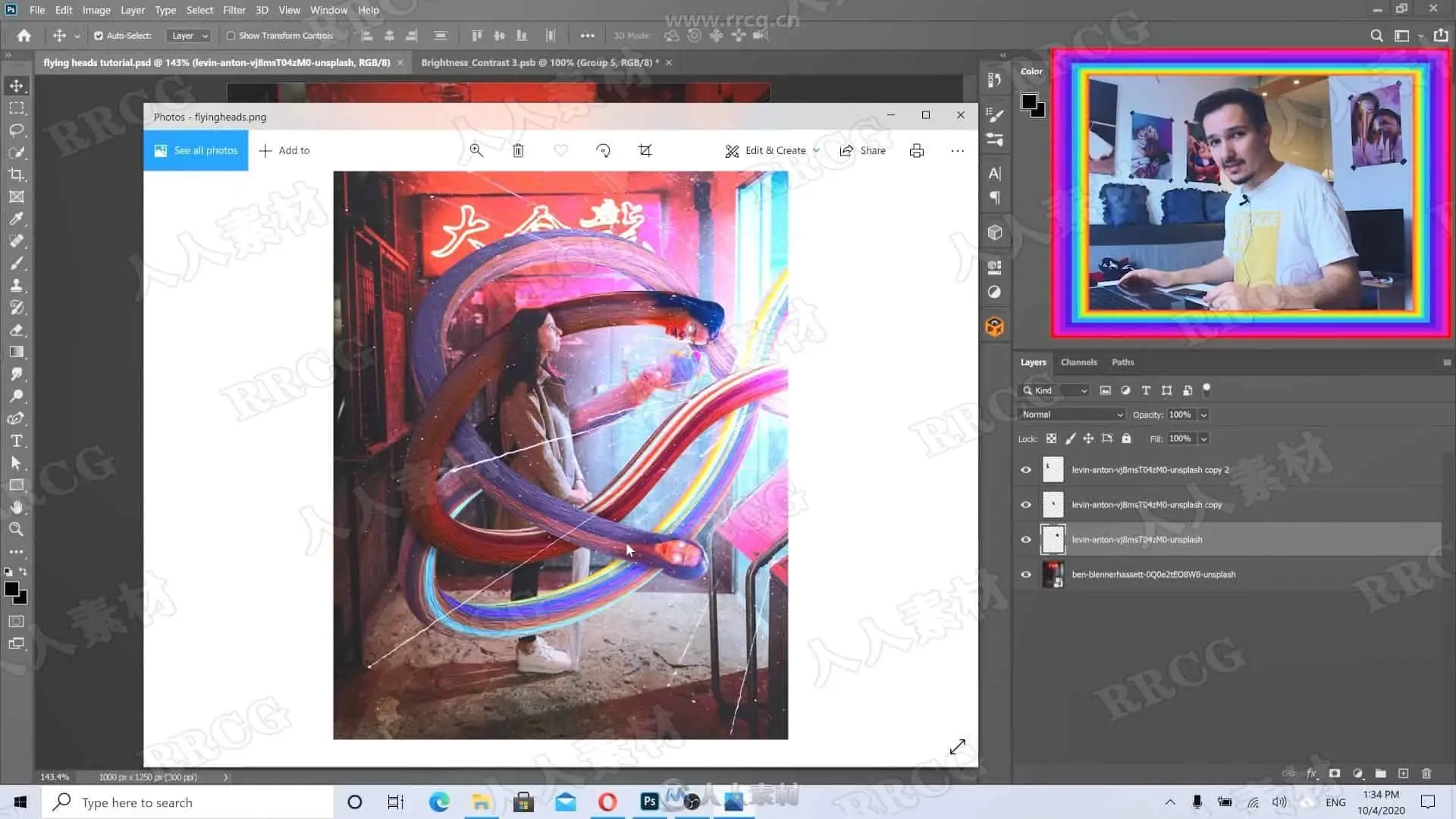Click zoom icon in Photos app
1456x819 pixels.
point(476,150)
